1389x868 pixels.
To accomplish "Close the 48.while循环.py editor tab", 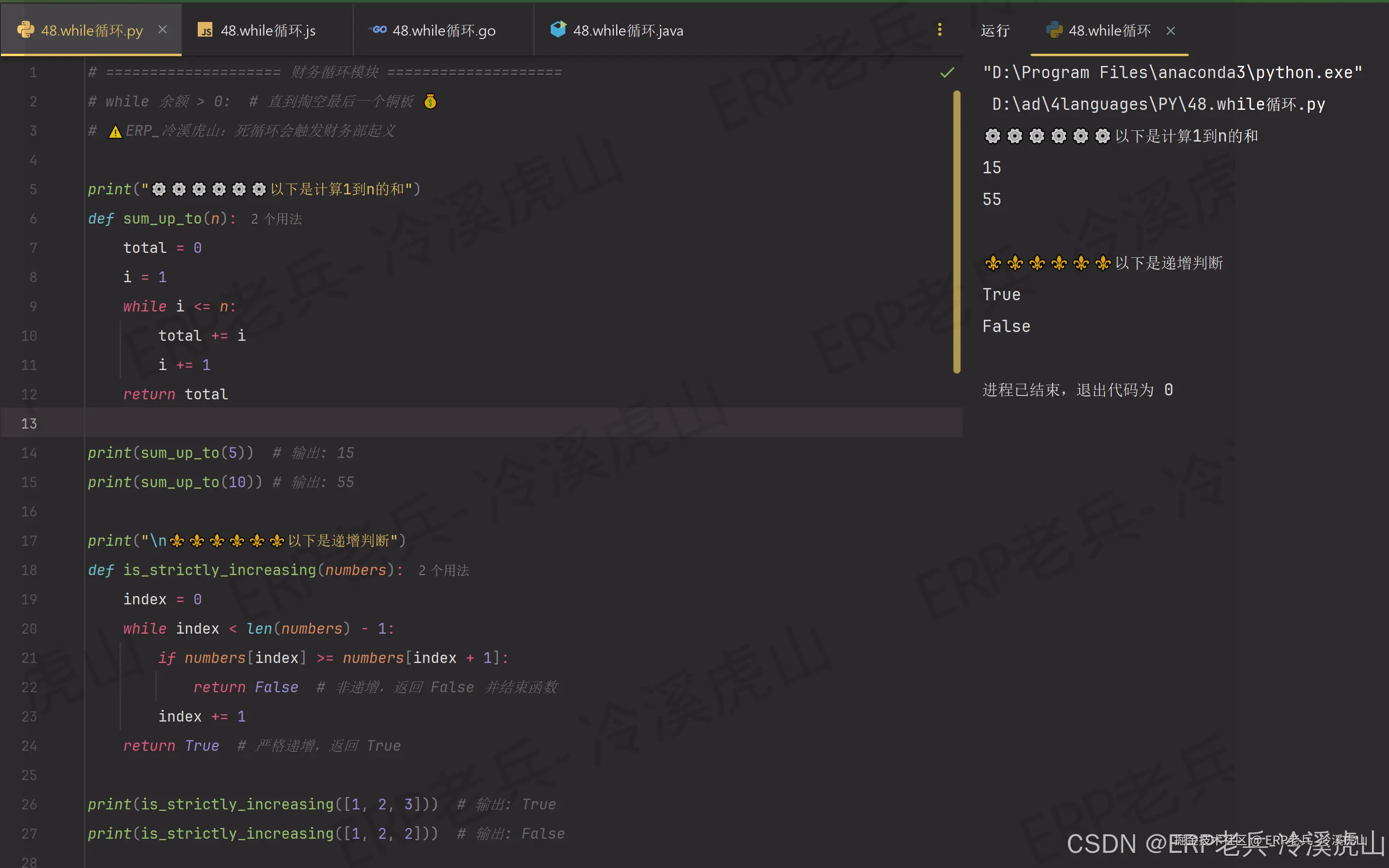I will coord(163,30).
